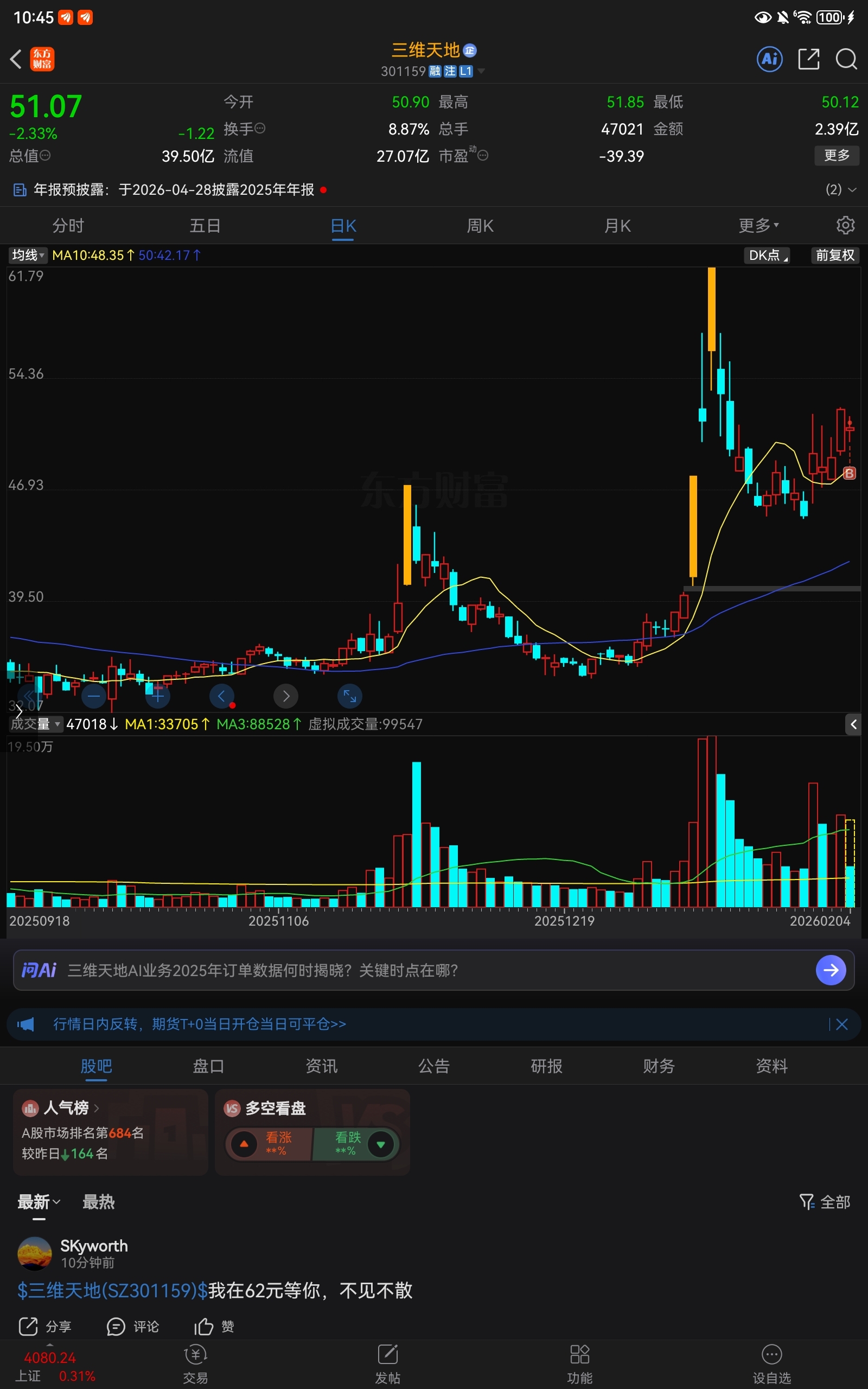Viewport: 868px width, 1389px height.
Task: Filter posts with 全部 button
Action: coord(825,1202)
